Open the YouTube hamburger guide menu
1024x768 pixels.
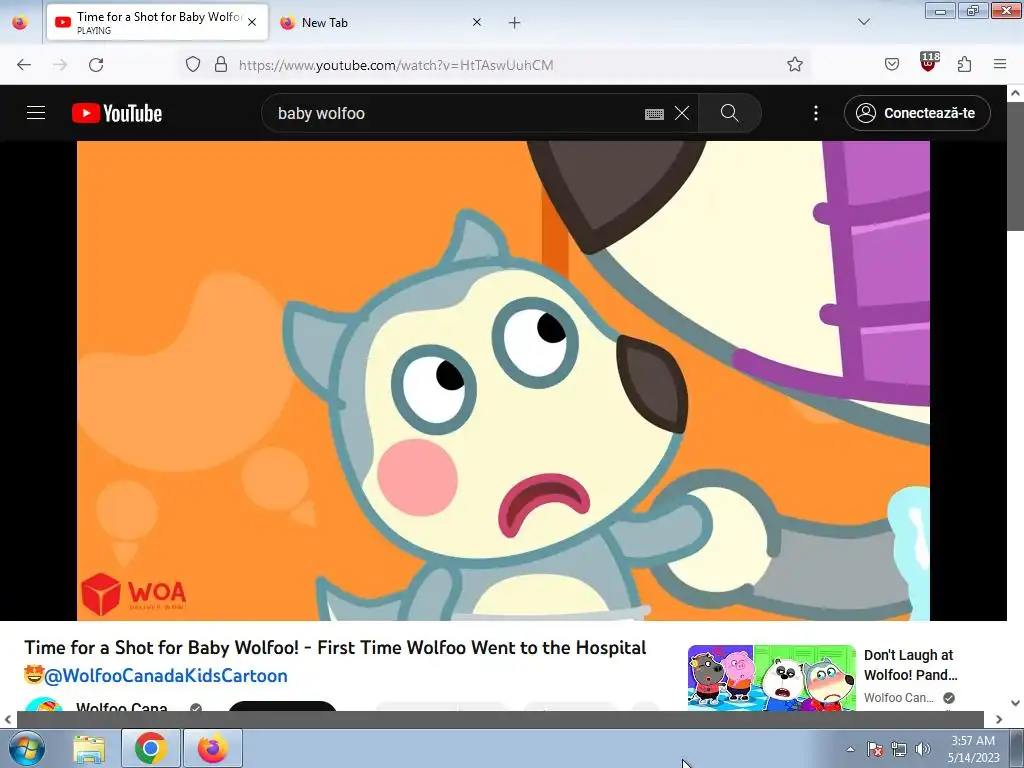tap(36, 113)
